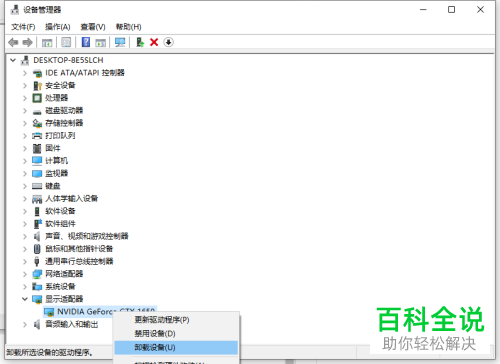Click the action pane toolbar icon

[100, 42]
